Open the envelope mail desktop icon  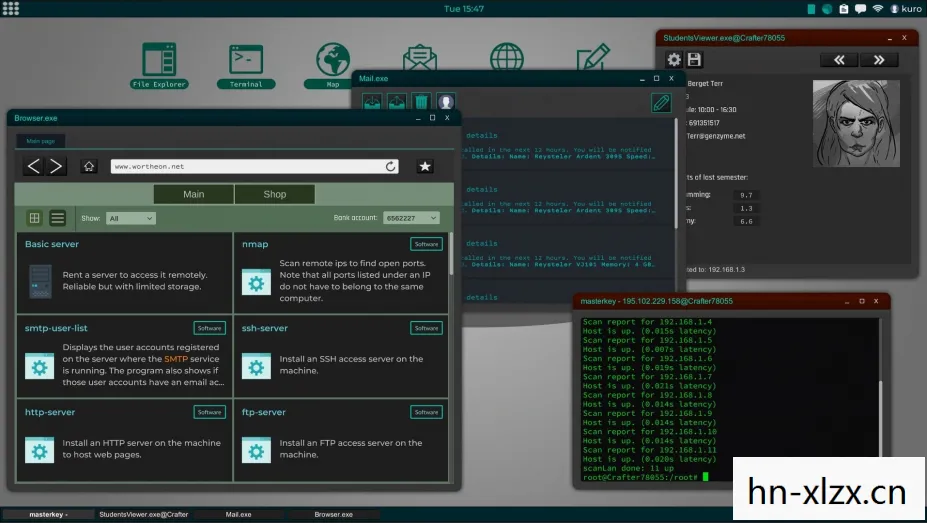pyautogui.click(x=420, y=57)
